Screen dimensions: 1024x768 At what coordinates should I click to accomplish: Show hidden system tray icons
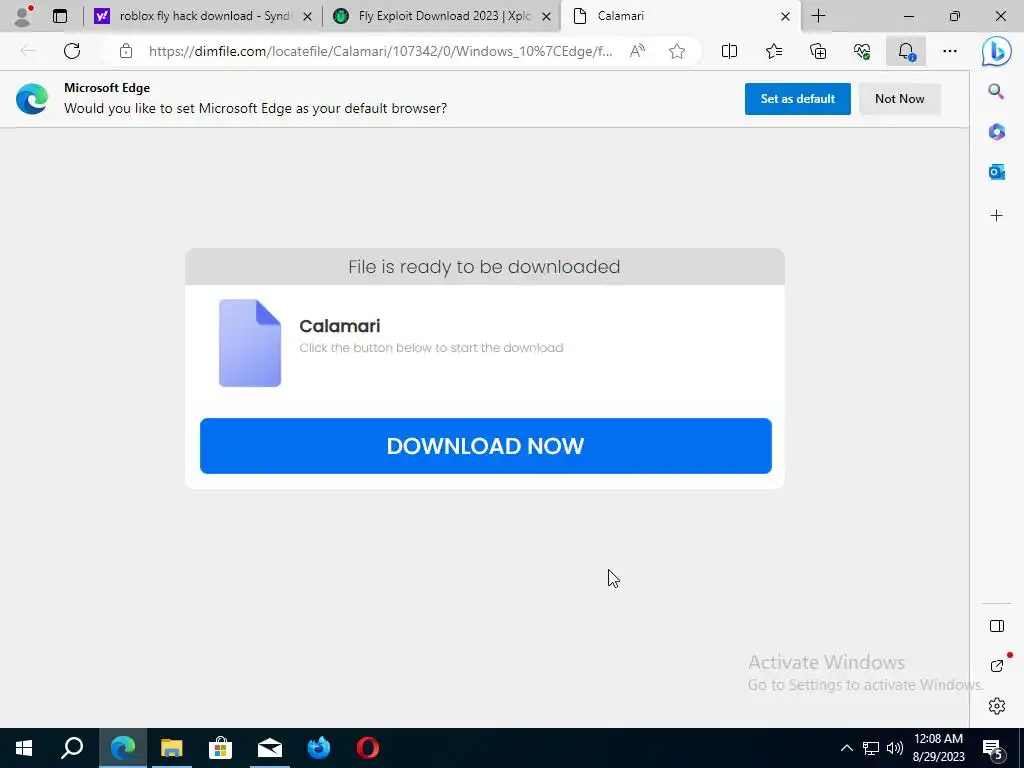click(846, 748)
